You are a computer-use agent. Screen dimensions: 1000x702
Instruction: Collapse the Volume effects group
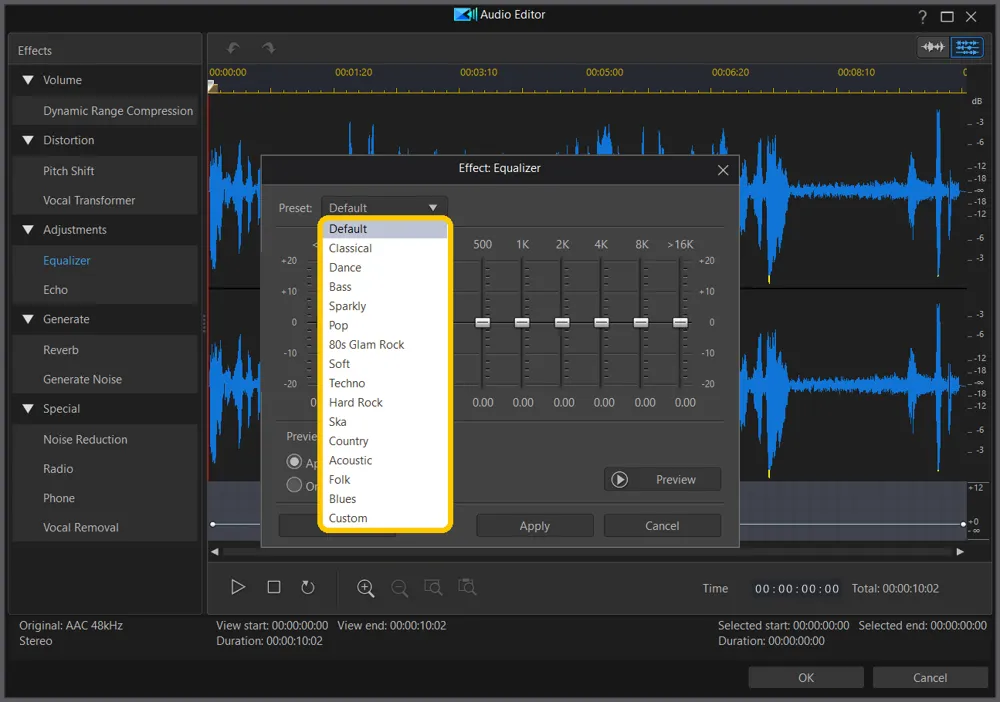tap(28, 80)
